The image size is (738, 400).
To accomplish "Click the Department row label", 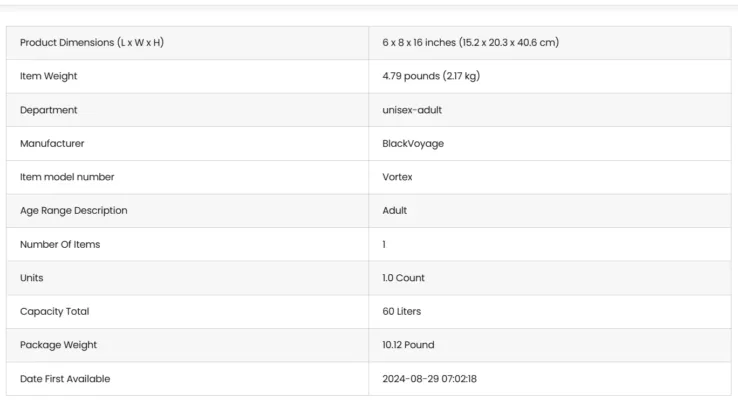I will [49, 110].
